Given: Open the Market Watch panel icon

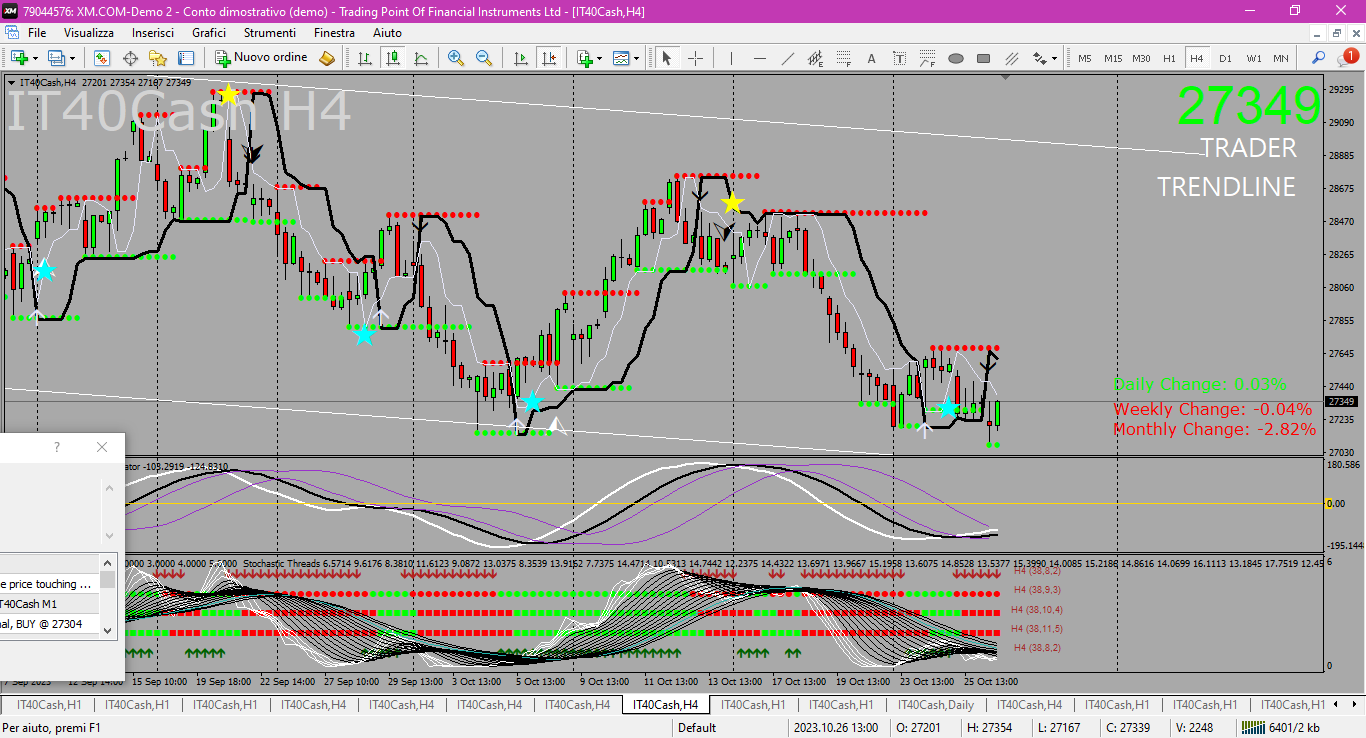Looking at the screenshot, I should click(101, 58).
